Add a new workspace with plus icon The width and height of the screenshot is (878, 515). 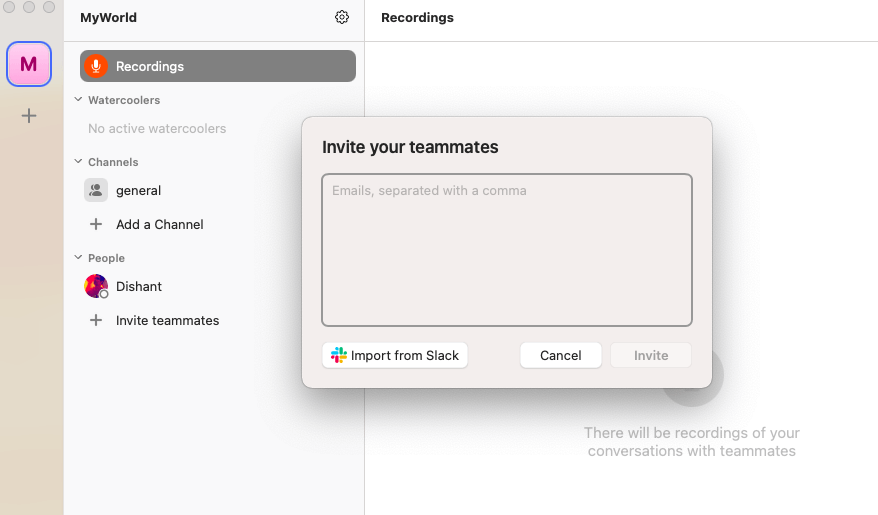tap(29, 116)
